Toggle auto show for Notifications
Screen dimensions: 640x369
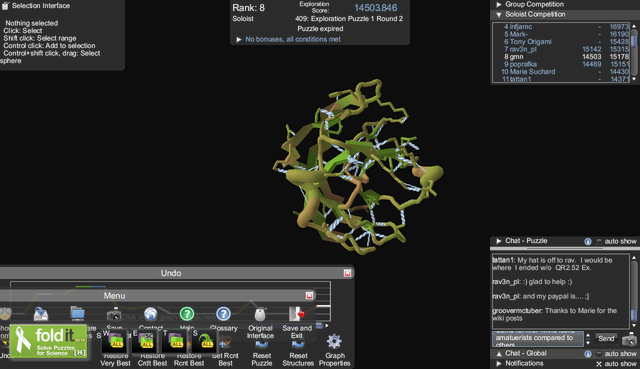[599, 364]
